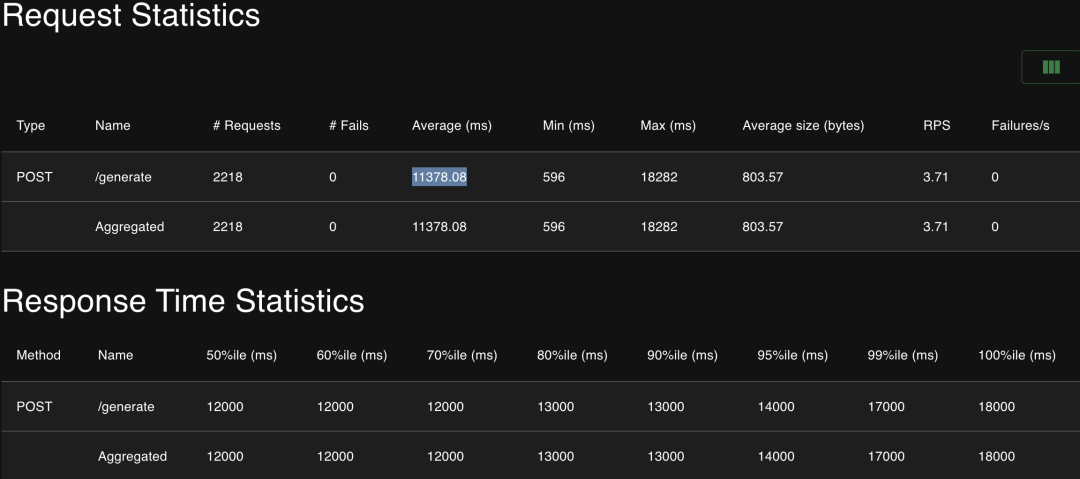Click Average size (bytes) column header
Image resolution: width=1080 pixels, height=479 pixels.
[x=803, y=126]
